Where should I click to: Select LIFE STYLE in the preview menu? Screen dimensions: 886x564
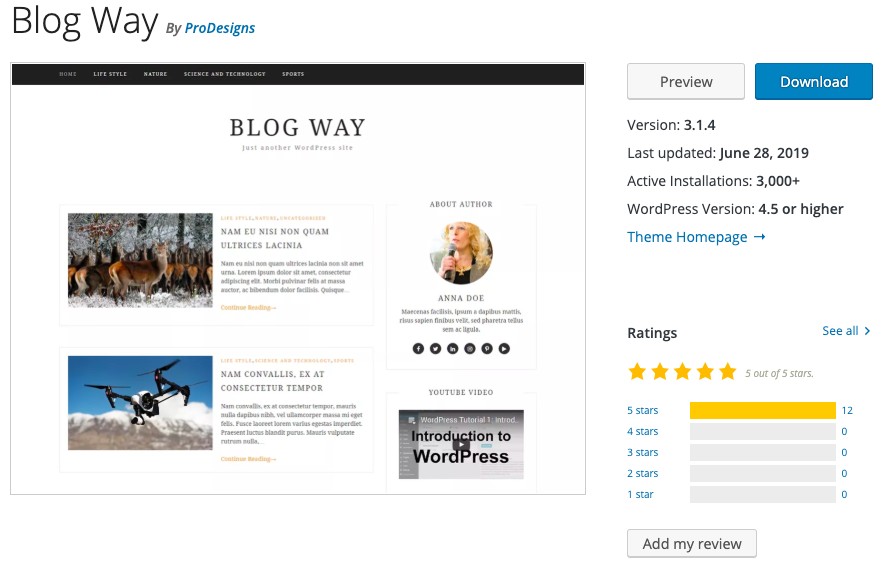(x=110, y=74)
